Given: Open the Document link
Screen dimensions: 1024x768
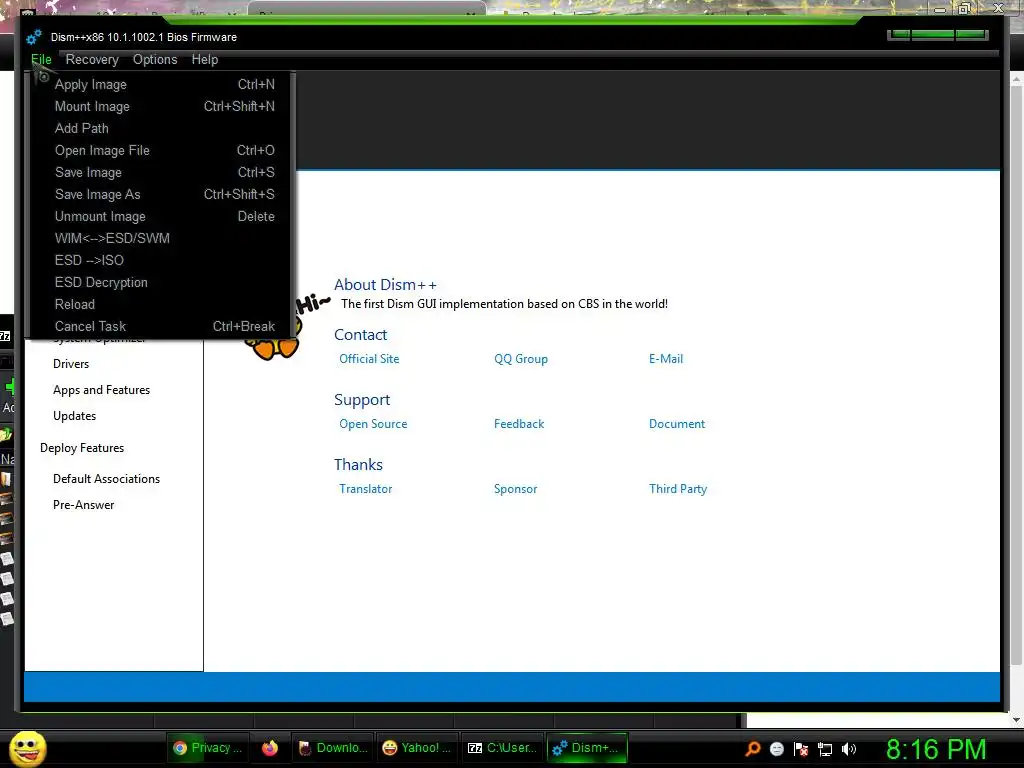Looking at the screenshot, I should pos(677,424).
